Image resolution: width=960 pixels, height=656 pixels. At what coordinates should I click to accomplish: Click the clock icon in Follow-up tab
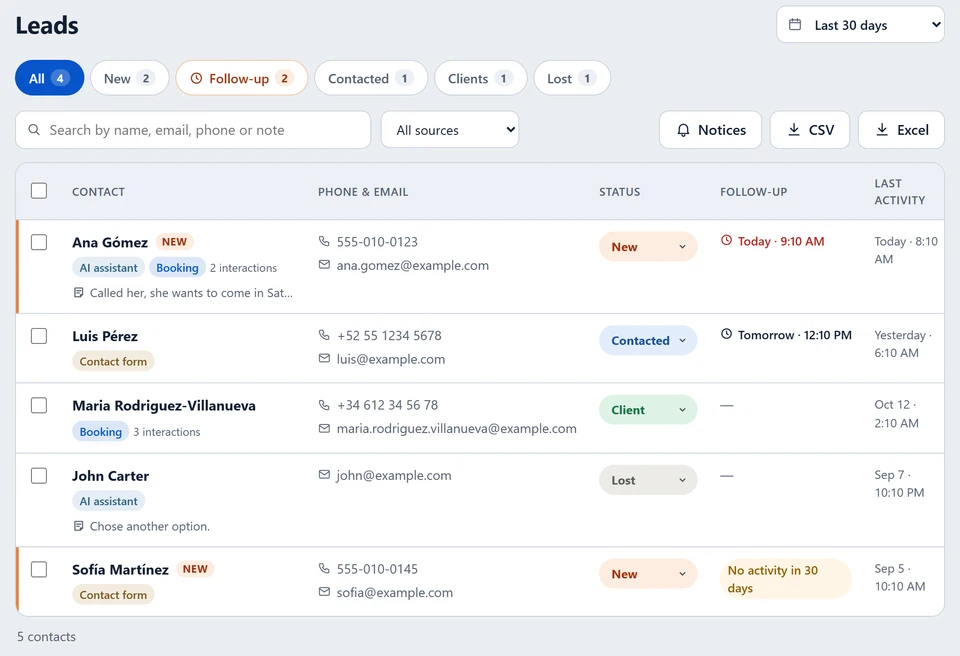196,78
